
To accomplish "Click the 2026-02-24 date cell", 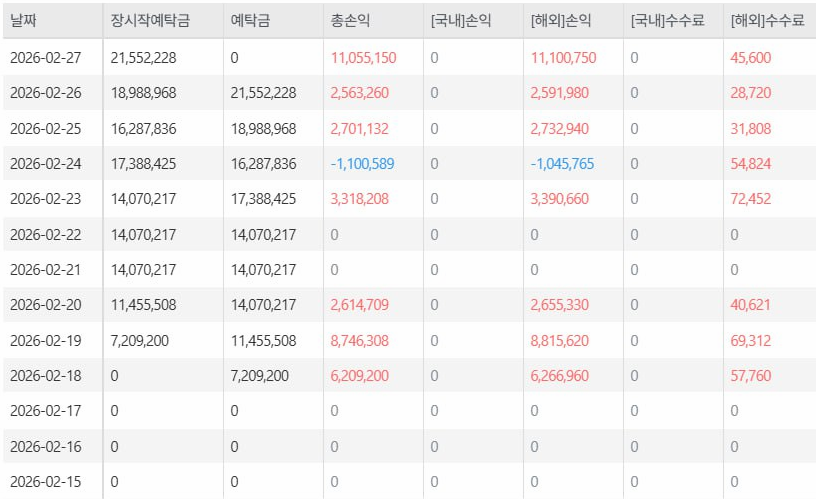I will pyautogui.click(x=44, y=164).
